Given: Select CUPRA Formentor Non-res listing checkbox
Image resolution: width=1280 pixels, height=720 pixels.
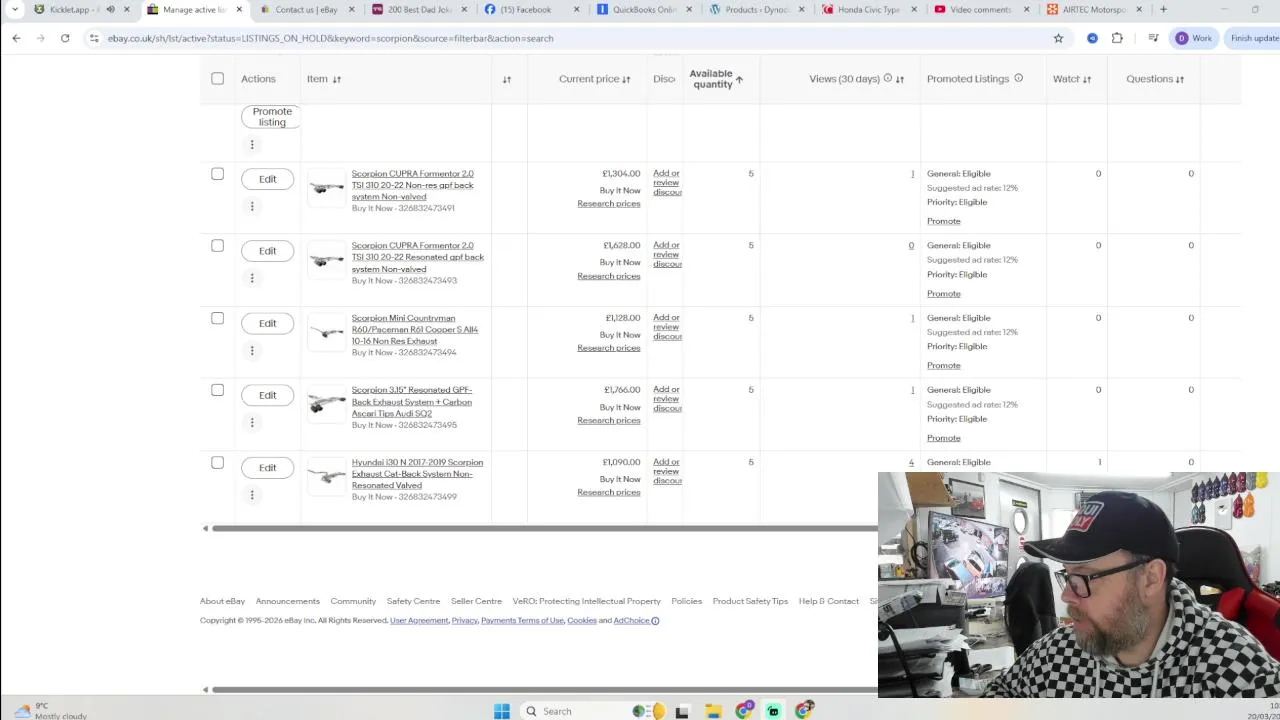Looking at the screenshot, I should (217, 174).
